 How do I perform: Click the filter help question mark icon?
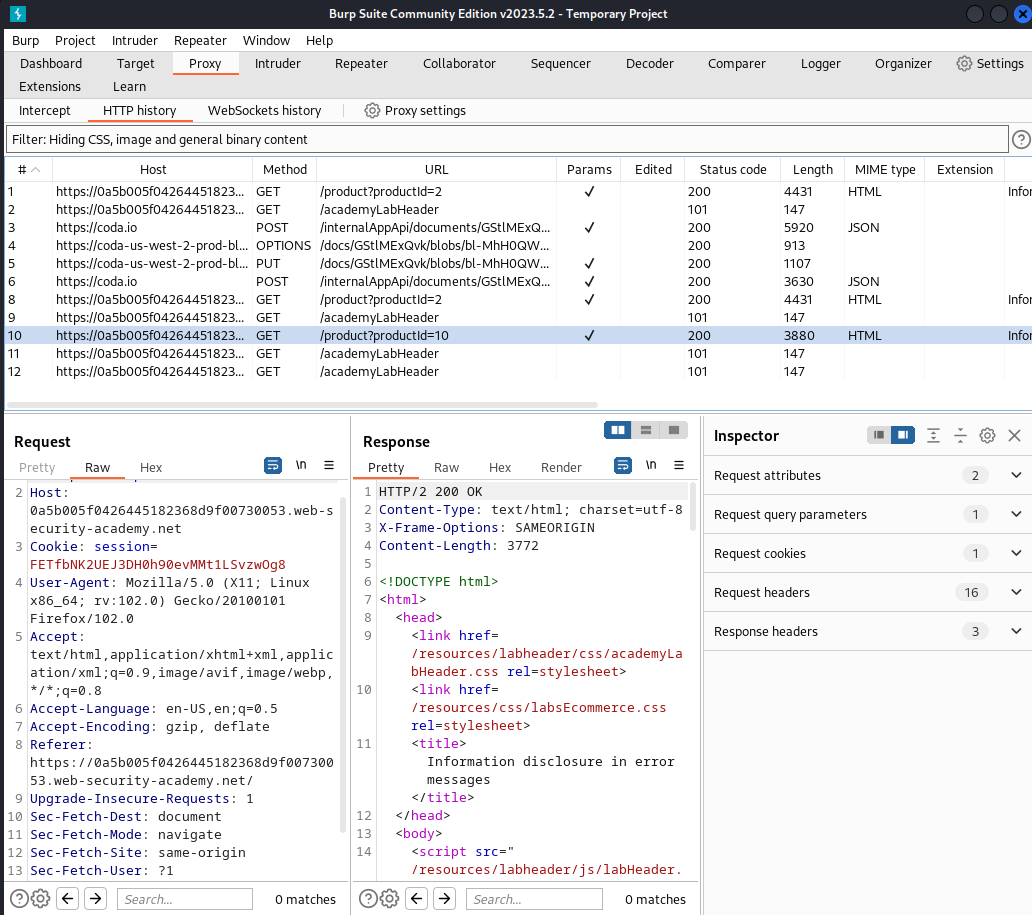1021,140
